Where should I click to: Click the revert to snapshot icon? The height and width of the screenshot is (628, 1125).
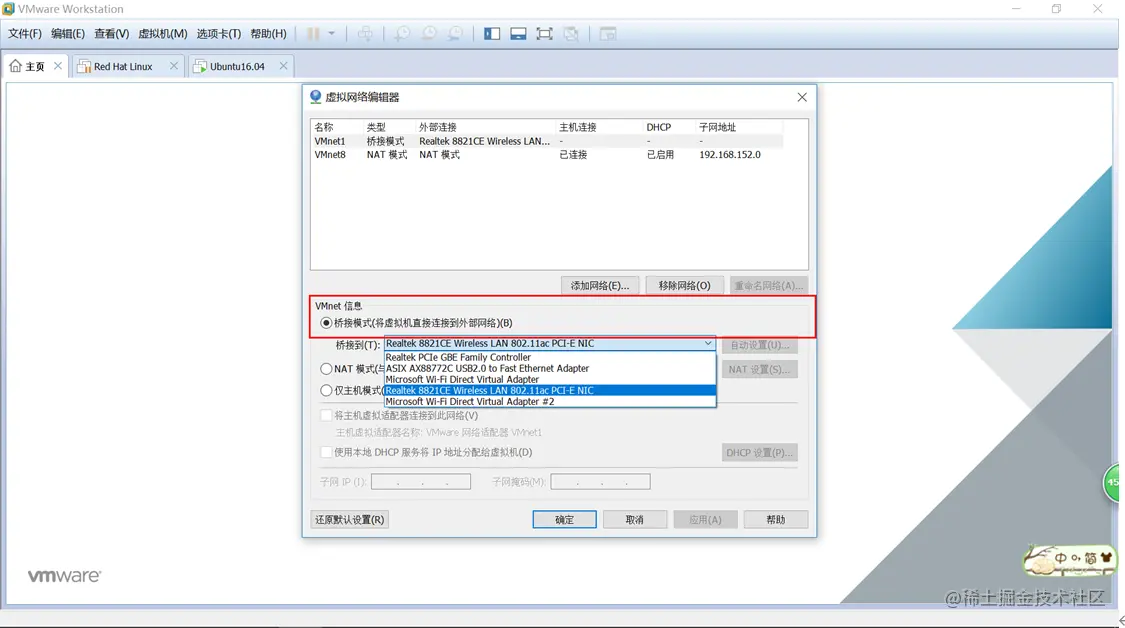[429, 34]
